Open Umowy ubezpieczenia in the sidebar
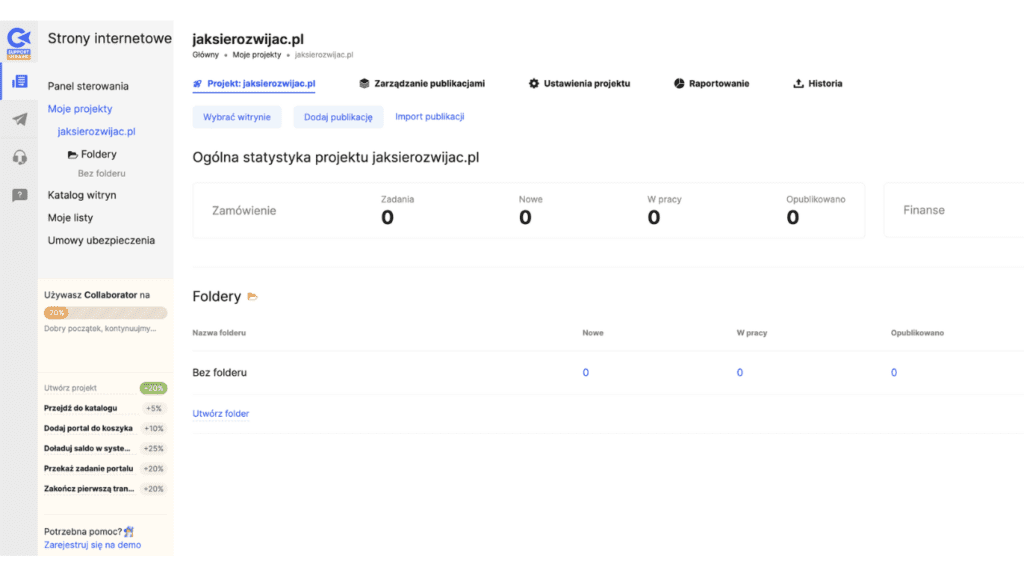The height and width of the screenshot is (576, 1024). coord(101,240)
